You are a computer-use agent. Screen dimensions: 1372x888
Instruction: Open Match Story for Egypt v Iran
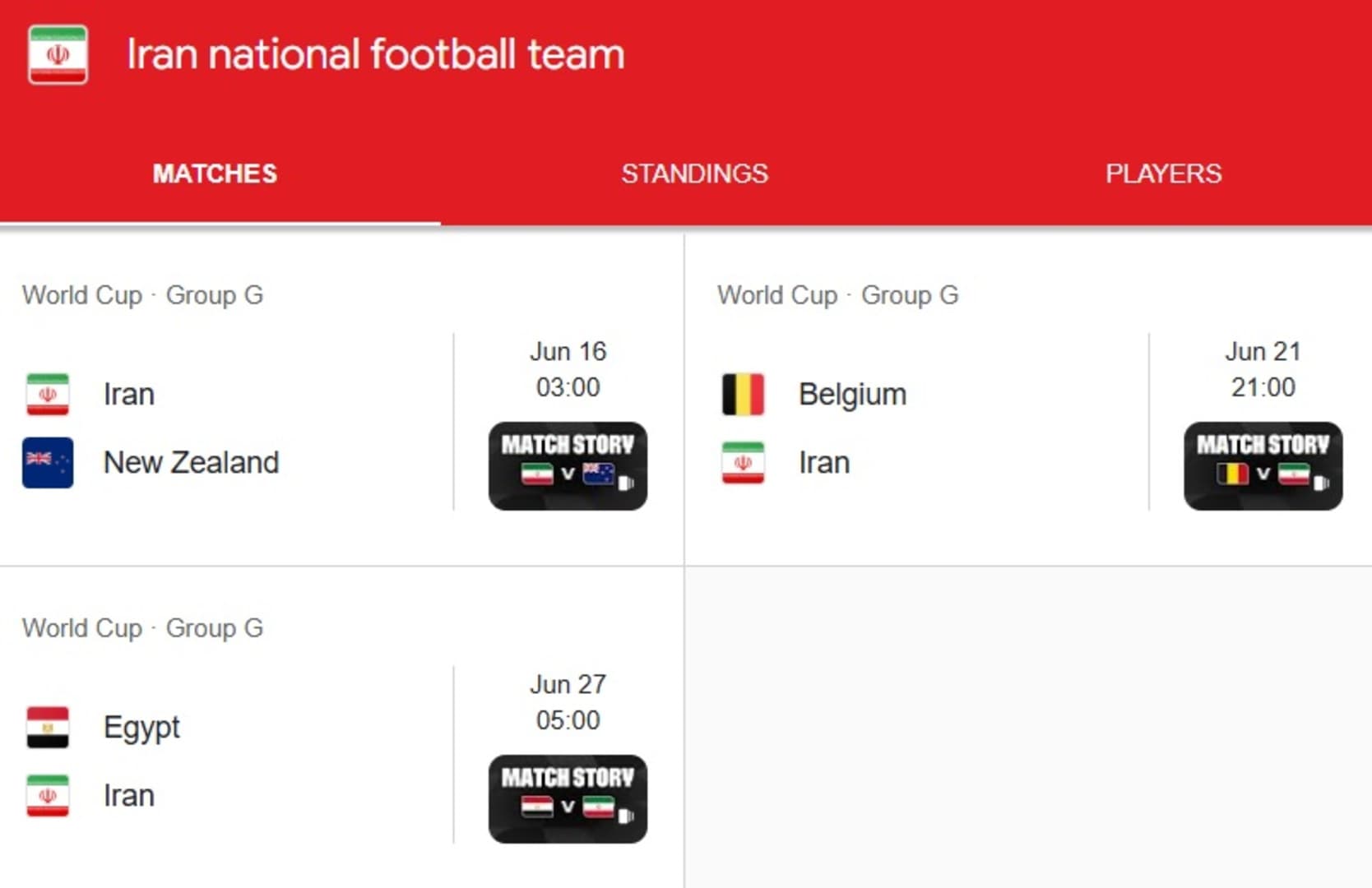click(x=568, y=798)
